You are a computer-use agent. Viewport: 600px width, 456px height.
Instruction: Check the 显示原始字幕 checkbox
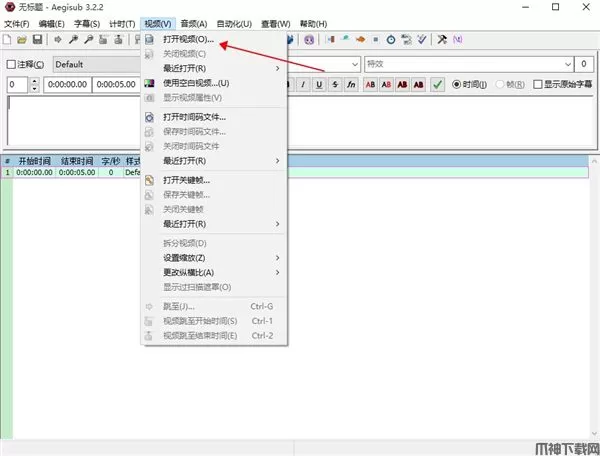click(x=537, y=85)
